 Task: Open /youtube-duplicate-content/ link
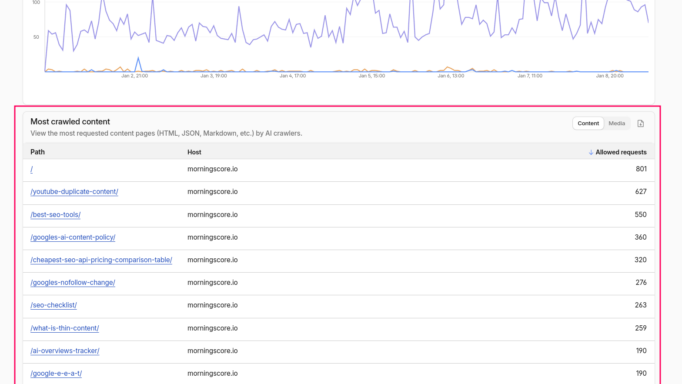coord(74,192)
